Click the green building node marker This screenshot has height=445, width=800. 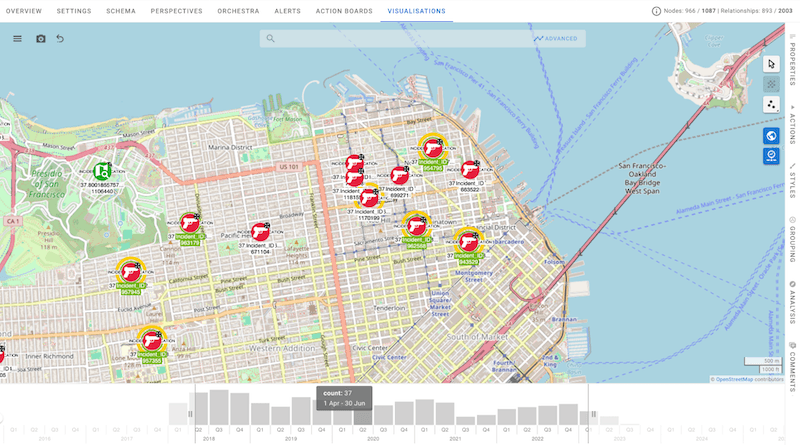coord(102,172)
